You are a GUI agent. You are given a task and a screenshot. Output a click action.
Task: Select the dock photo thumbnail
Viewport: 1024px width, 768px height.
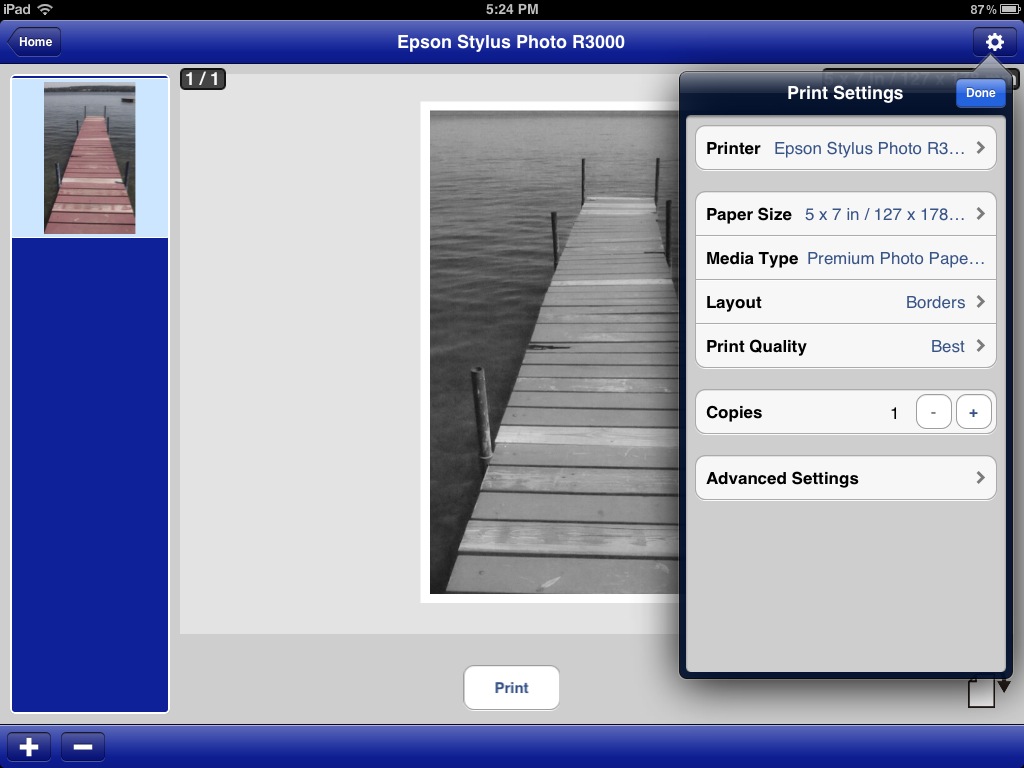89,158
